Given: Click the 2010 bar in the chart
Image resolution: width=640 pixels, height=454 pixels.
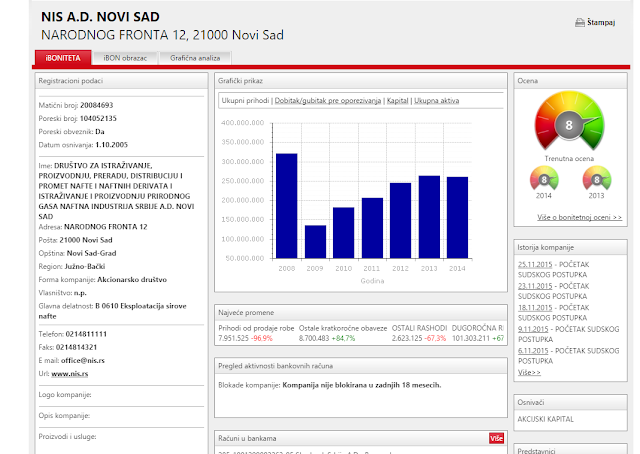Looking at the screenshot, I should 344,233.
